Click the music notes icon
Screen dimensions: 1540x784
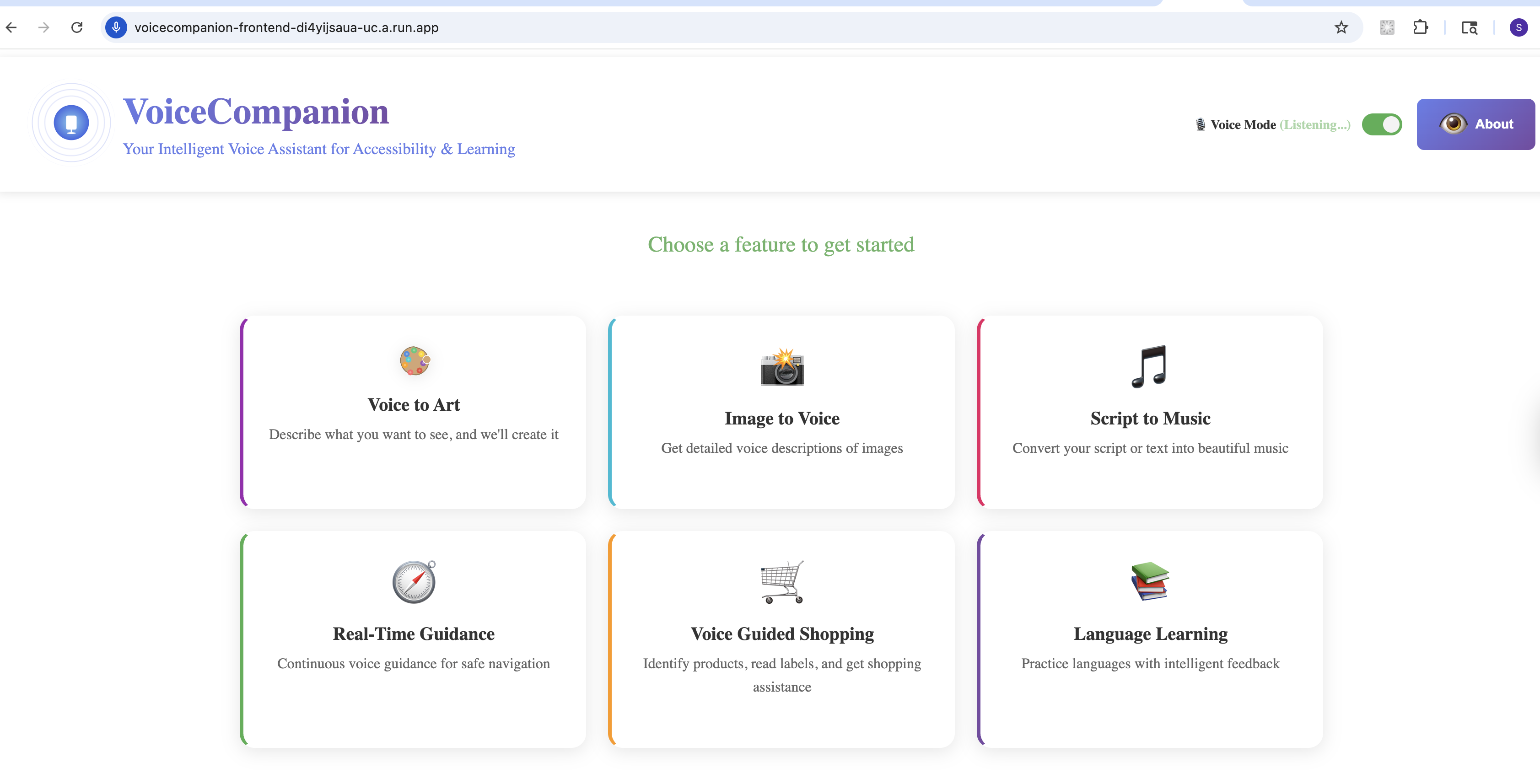point(1150,366)
